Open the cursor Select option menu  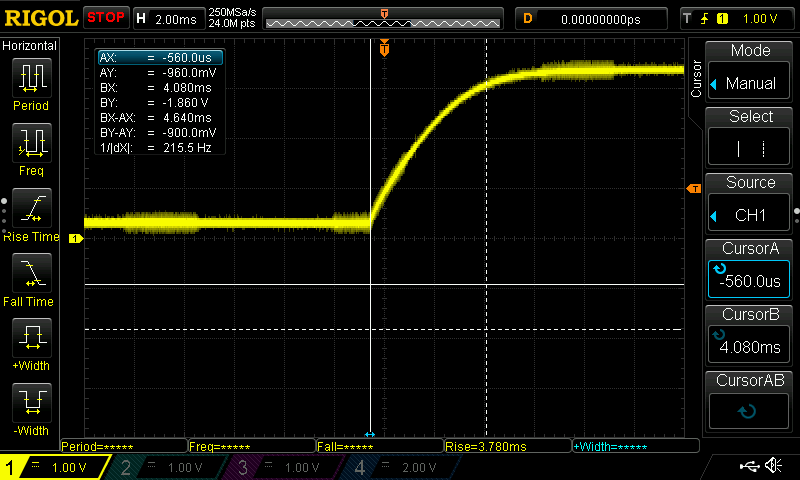tap(750, 137)
